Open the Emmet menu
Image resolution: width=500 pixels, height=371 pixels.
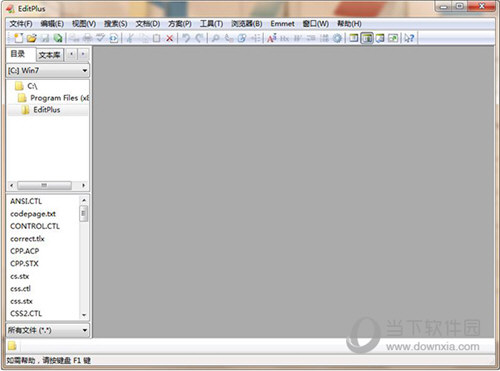click(282, 24)
